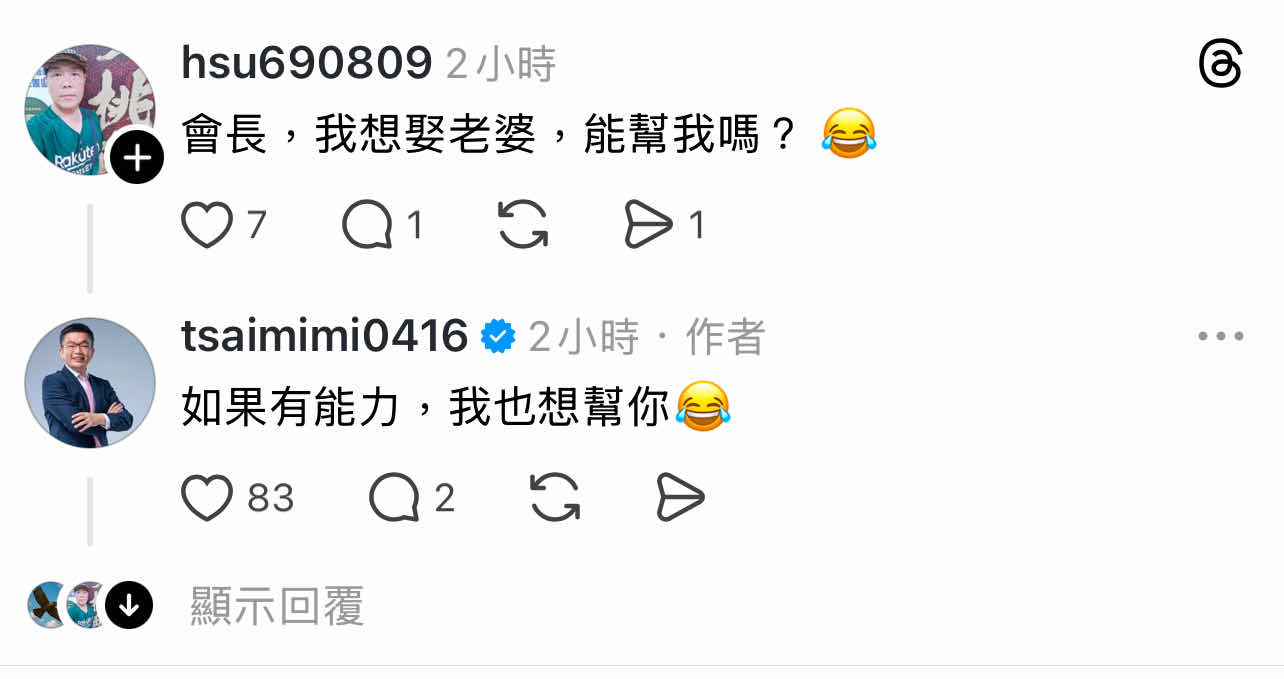Open tsaimimi0416's profile via username

pyautogui.click(x=325, y=337)
